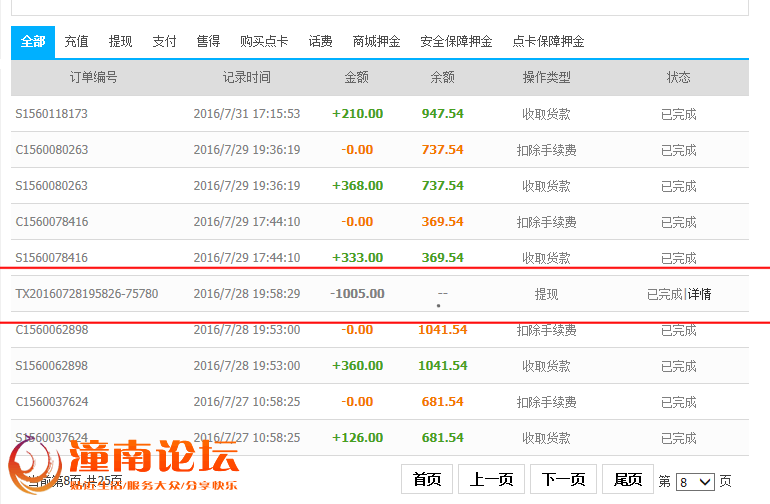Jump to last page with 尾页
Viewport: 770px width, 504px height.
point(628,479)
